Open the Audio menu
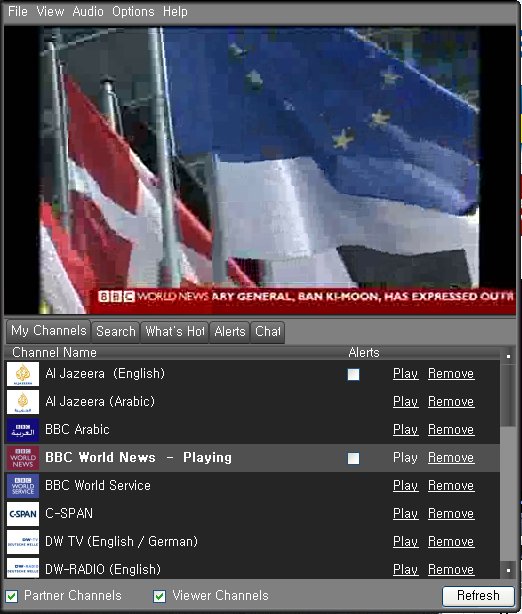The height and width of the screenshot is (614, 522). (88, 12)
